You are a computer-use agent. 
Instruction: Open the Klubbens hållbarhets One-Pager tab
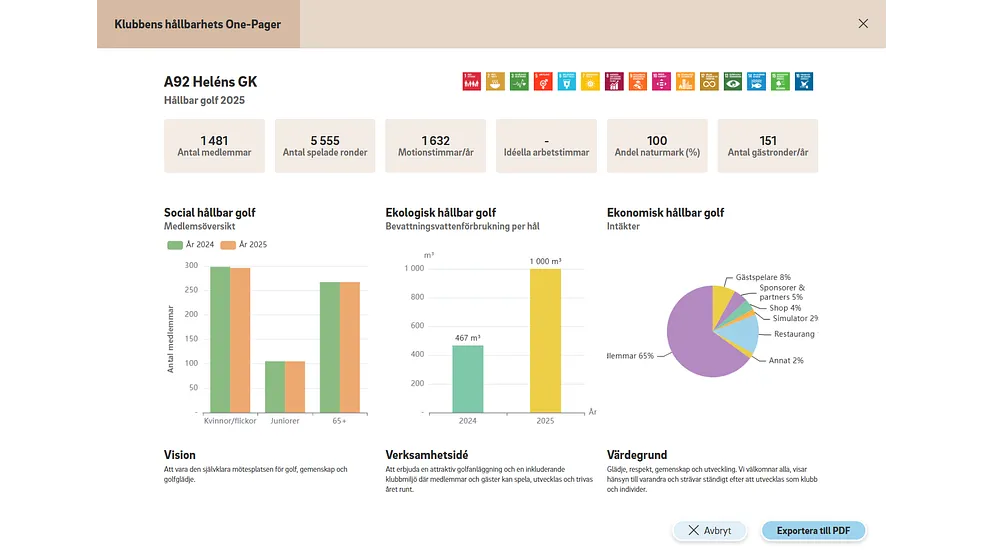[198, 24]
